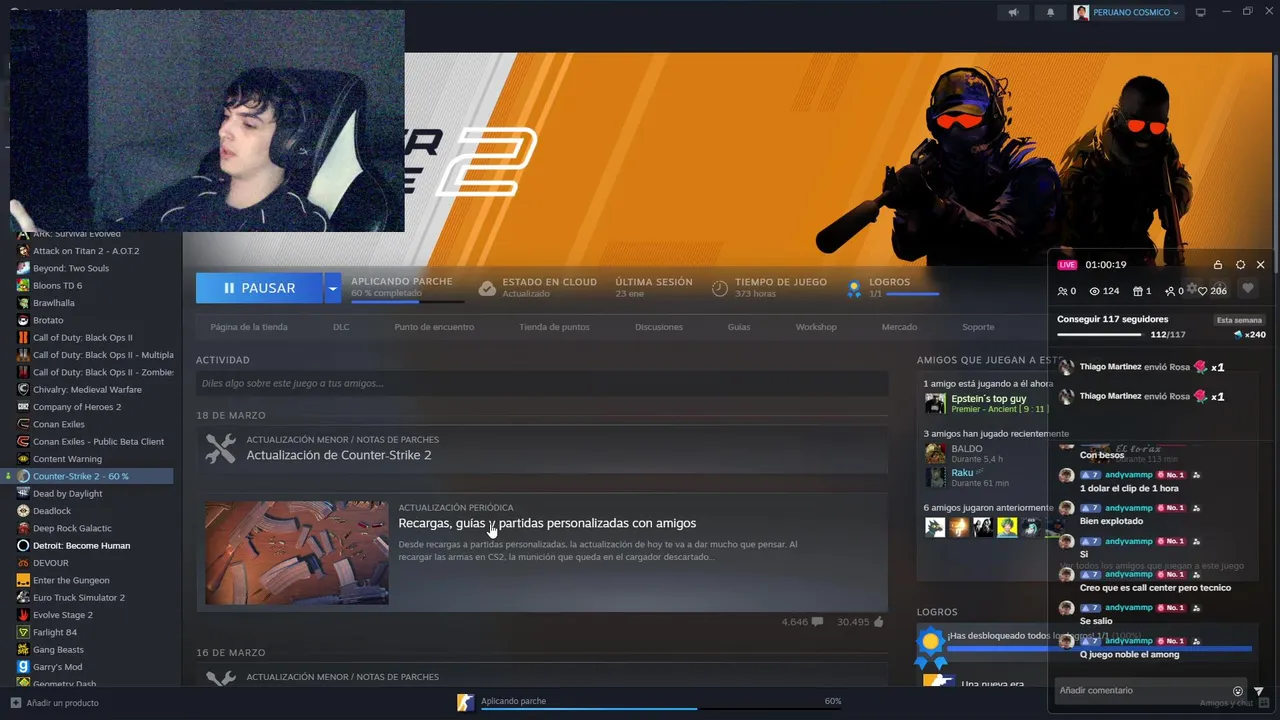The image size is (1280, 720).
Task: Select Conan Exiles - Public Beta Client
Action: (98, 442)
